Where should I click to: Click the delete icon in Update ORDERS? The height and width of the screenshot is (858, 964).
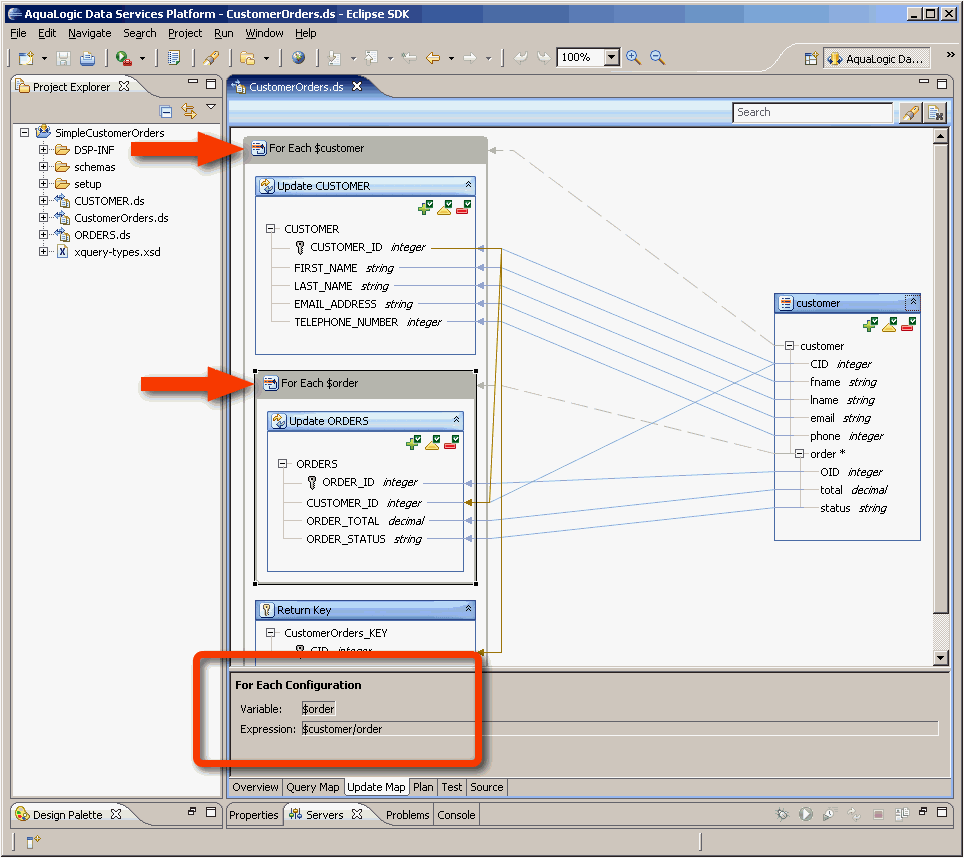451,443
